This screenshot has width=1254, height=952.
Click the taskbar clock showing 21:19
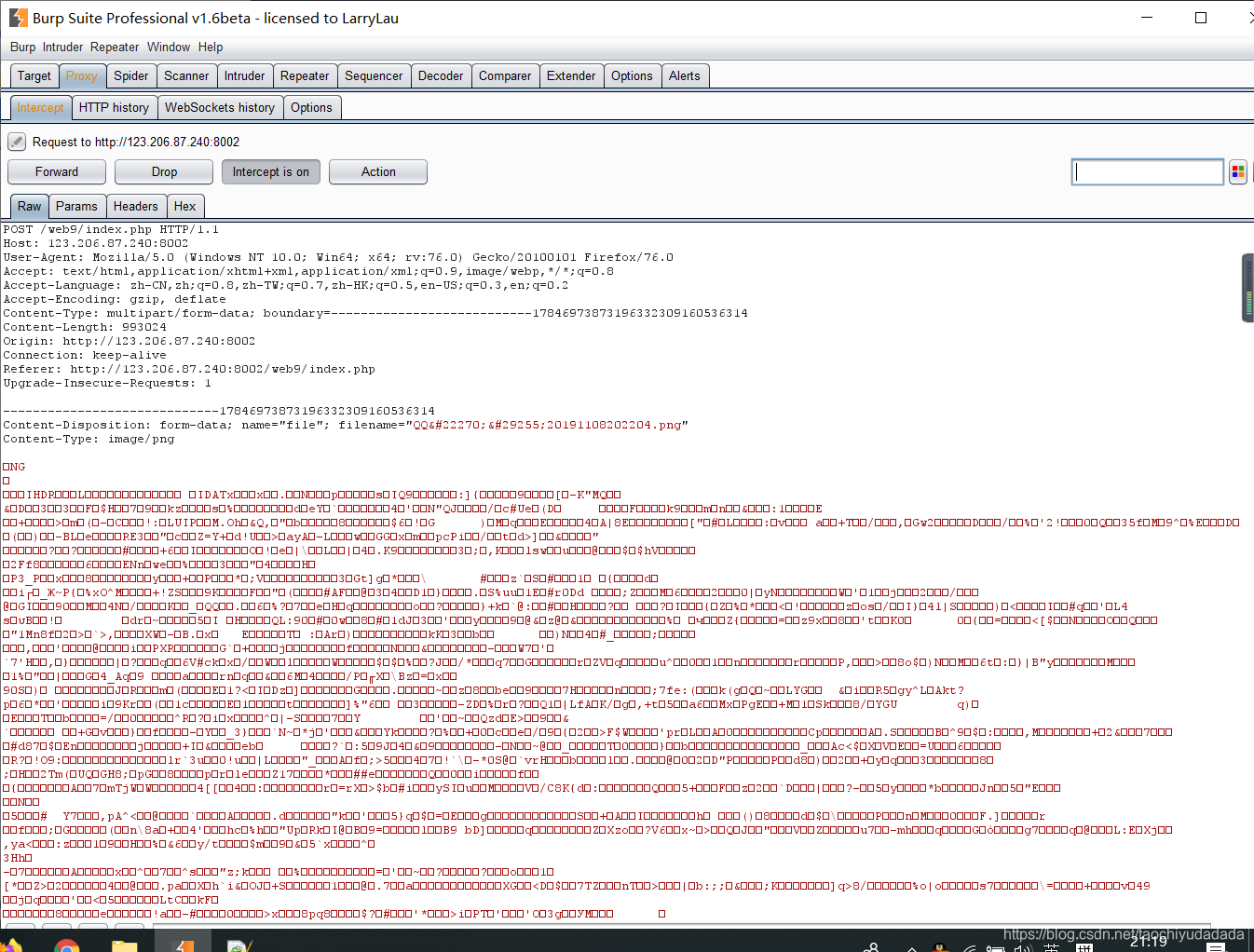[1149, 943]
